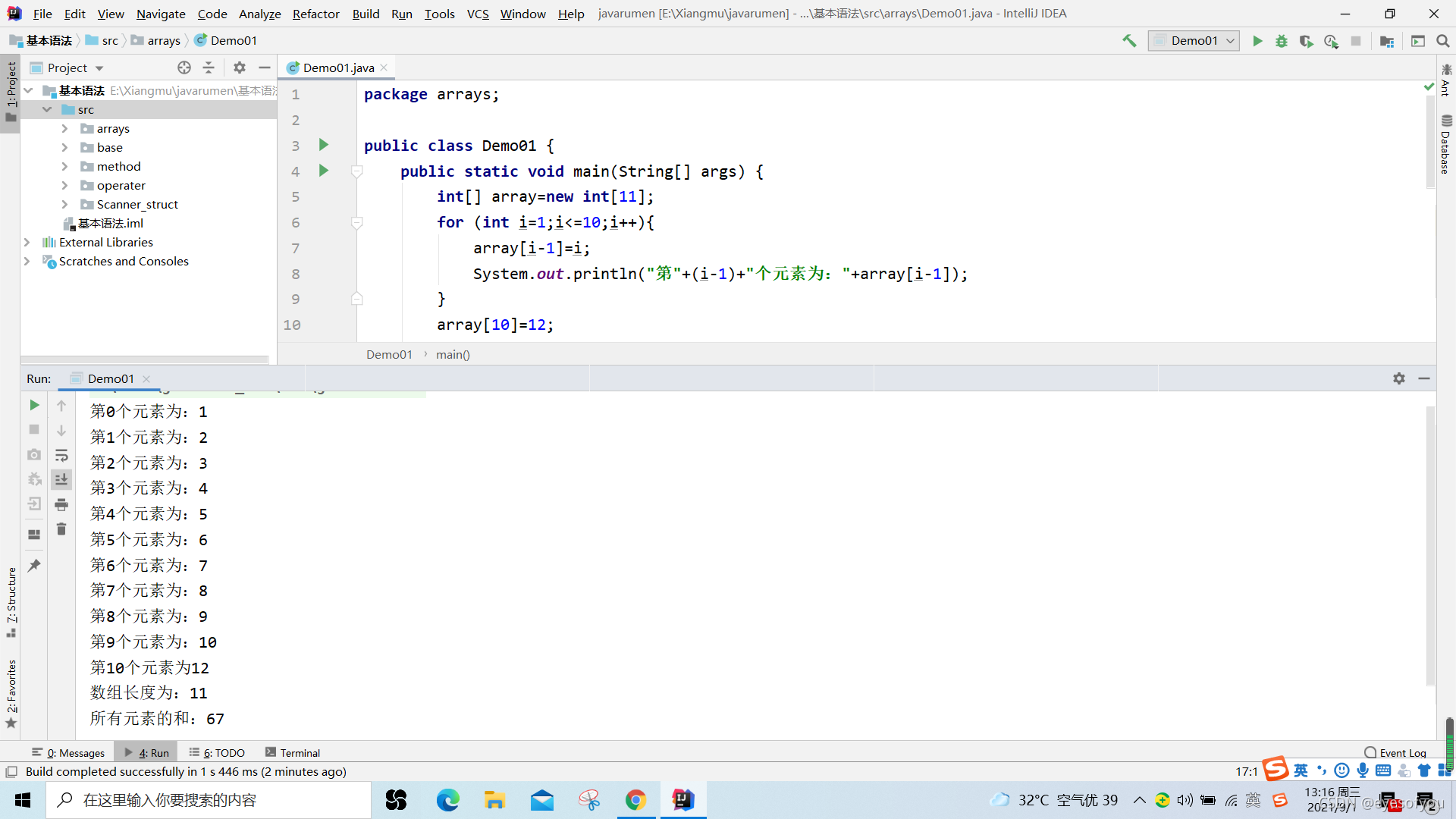Expand Scratches and Consoles node
Screen dimensions: 1456x819
click(x=27, y=261)
